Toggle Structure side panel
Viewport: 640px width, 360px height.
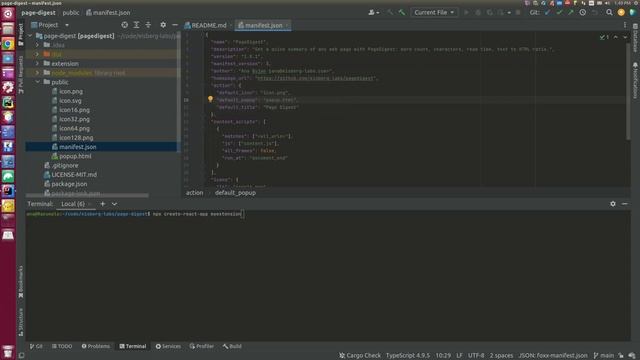(21, 322)
